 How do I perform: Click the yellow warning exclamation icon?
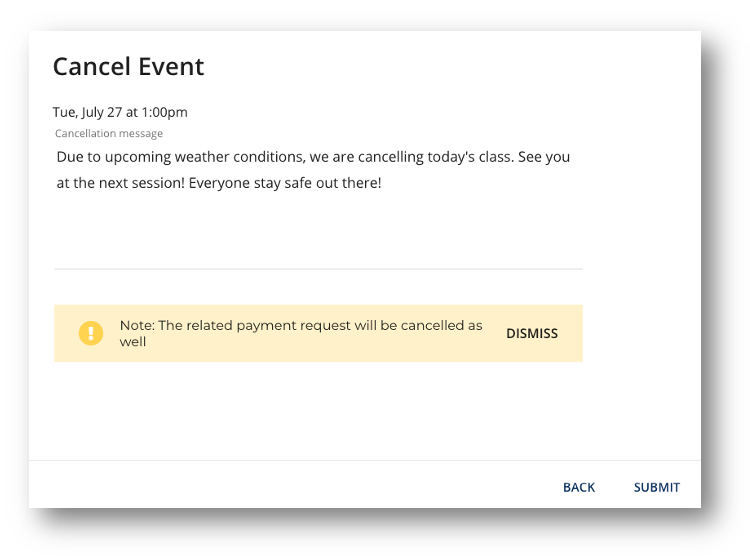pyautogui.click(x=91, y=333)
